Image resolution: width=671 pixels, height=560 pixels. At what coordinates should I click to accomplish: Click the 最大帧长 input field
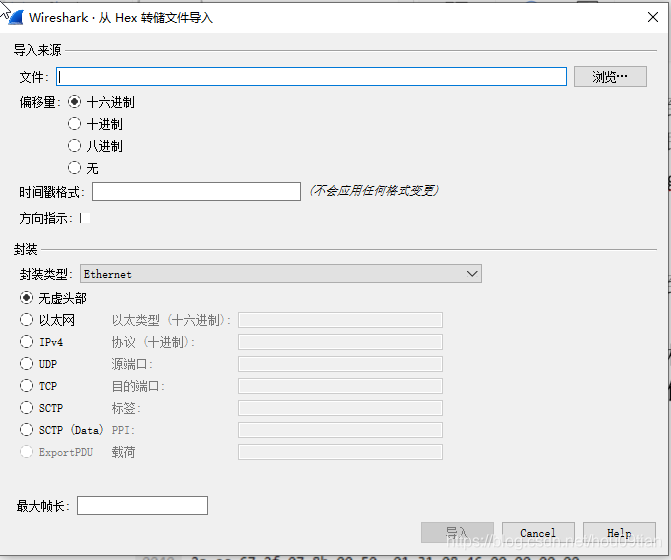point(143,506)
